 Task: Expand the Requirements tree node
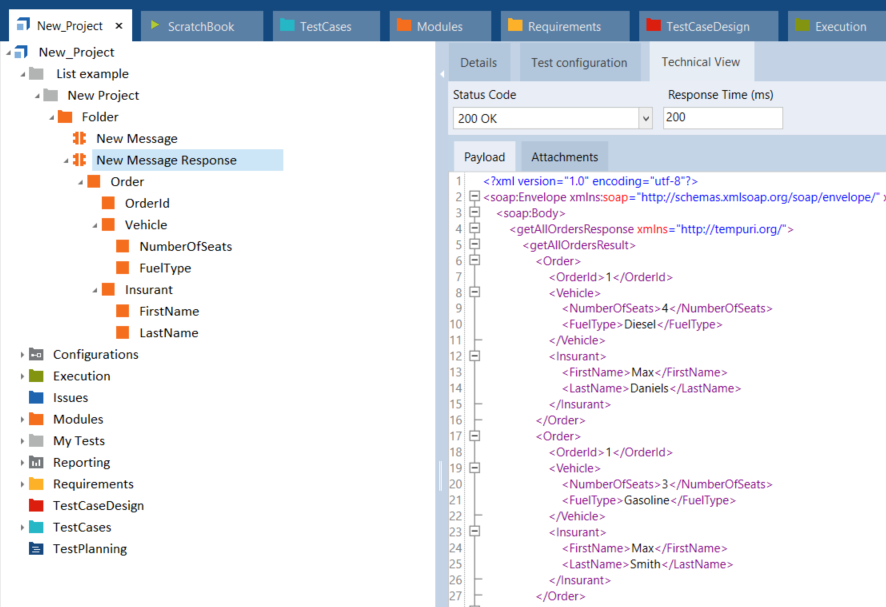click(22, 484)
